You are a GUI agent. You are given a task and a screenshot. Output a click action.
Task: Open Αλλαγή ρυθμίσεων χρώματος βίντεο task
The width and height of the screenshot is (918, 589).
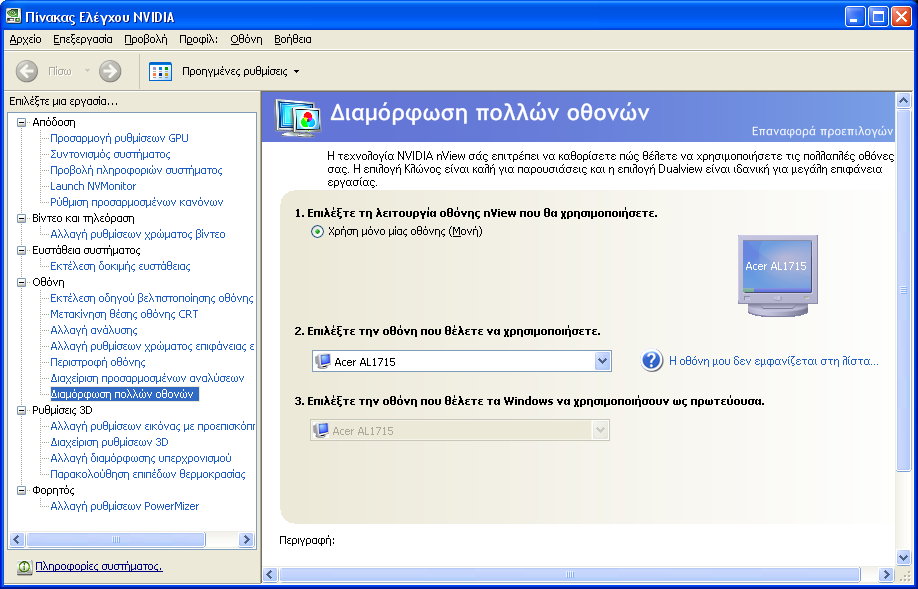pyautogui.click(x=138, y=234)
